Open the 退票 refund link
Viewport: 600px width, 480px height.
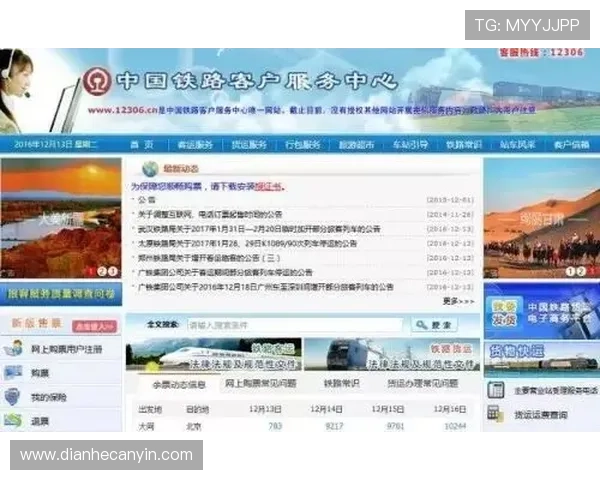click(x=40, y=421)
